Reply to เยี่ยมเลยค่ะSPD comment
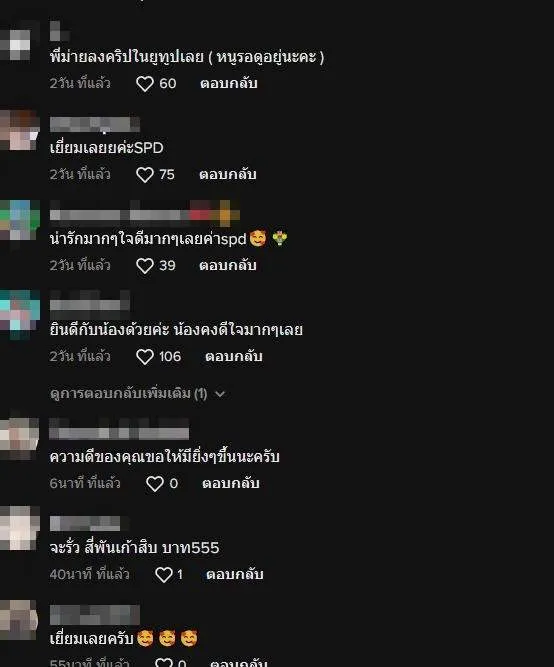Screen dimensions: 554x667 [228, 174]
